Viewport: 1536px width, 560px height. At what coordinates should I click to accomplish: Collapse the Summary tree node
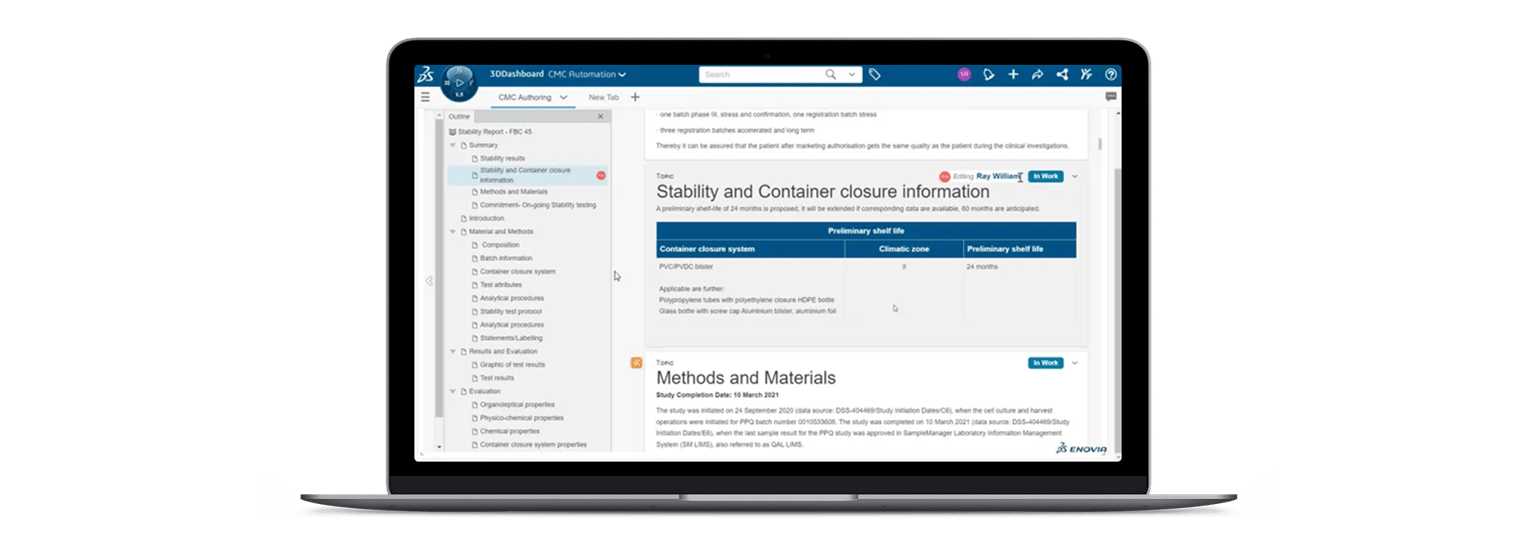[452, 146]
